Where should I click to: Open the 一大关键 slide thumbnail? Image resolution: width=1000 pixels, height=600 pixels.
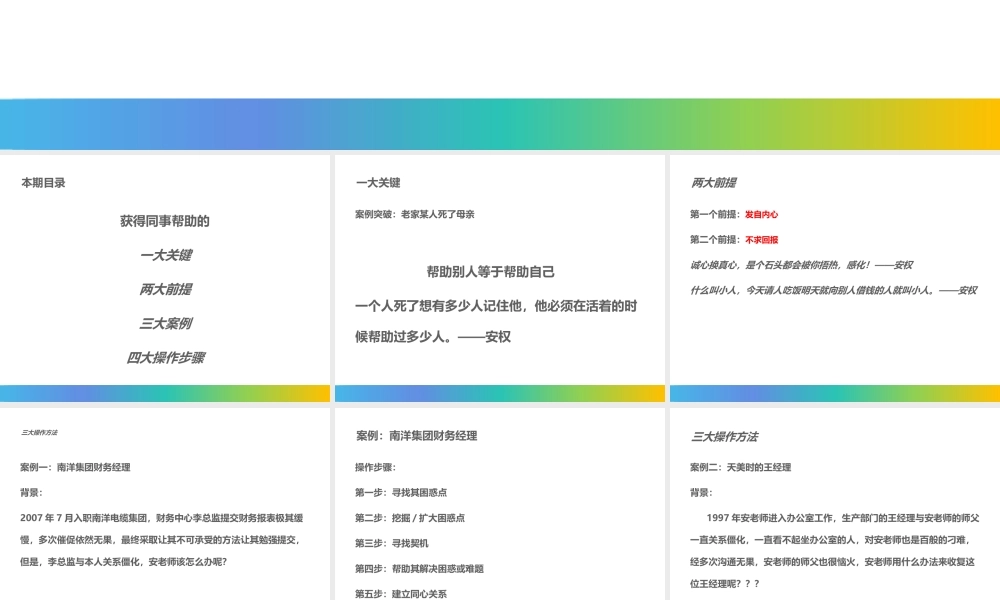(499, 278)
